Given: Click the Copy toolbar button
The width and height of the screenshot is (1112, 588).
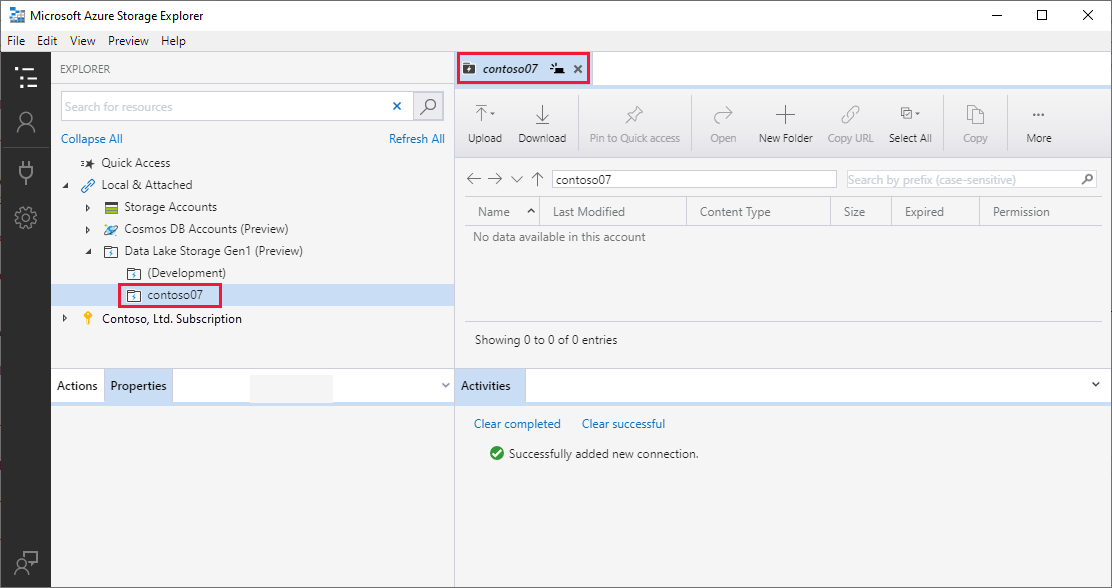Looking at the screenshot, I should (975, 123).
